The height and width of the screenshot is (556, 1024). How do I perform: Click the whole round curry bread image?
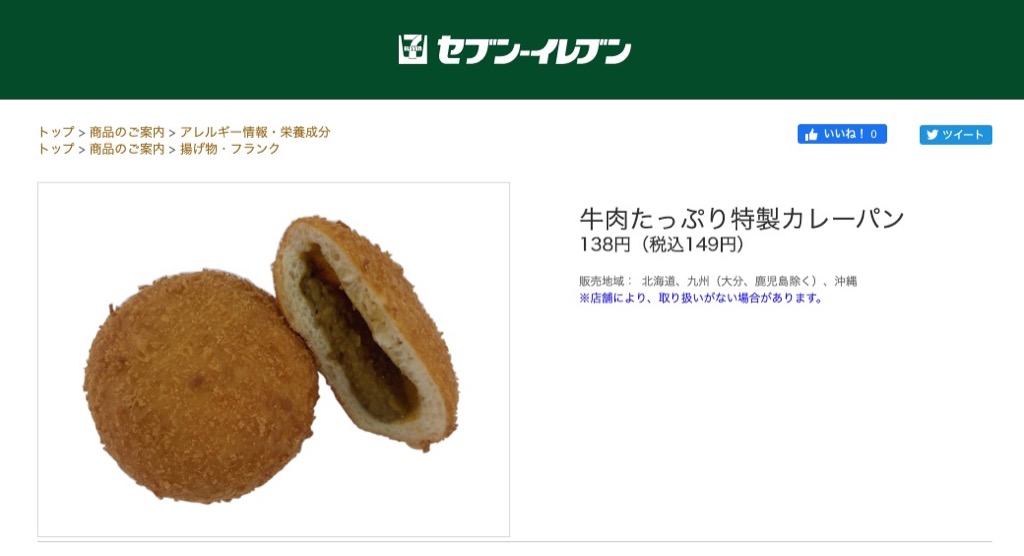click(x=201, y=385)
